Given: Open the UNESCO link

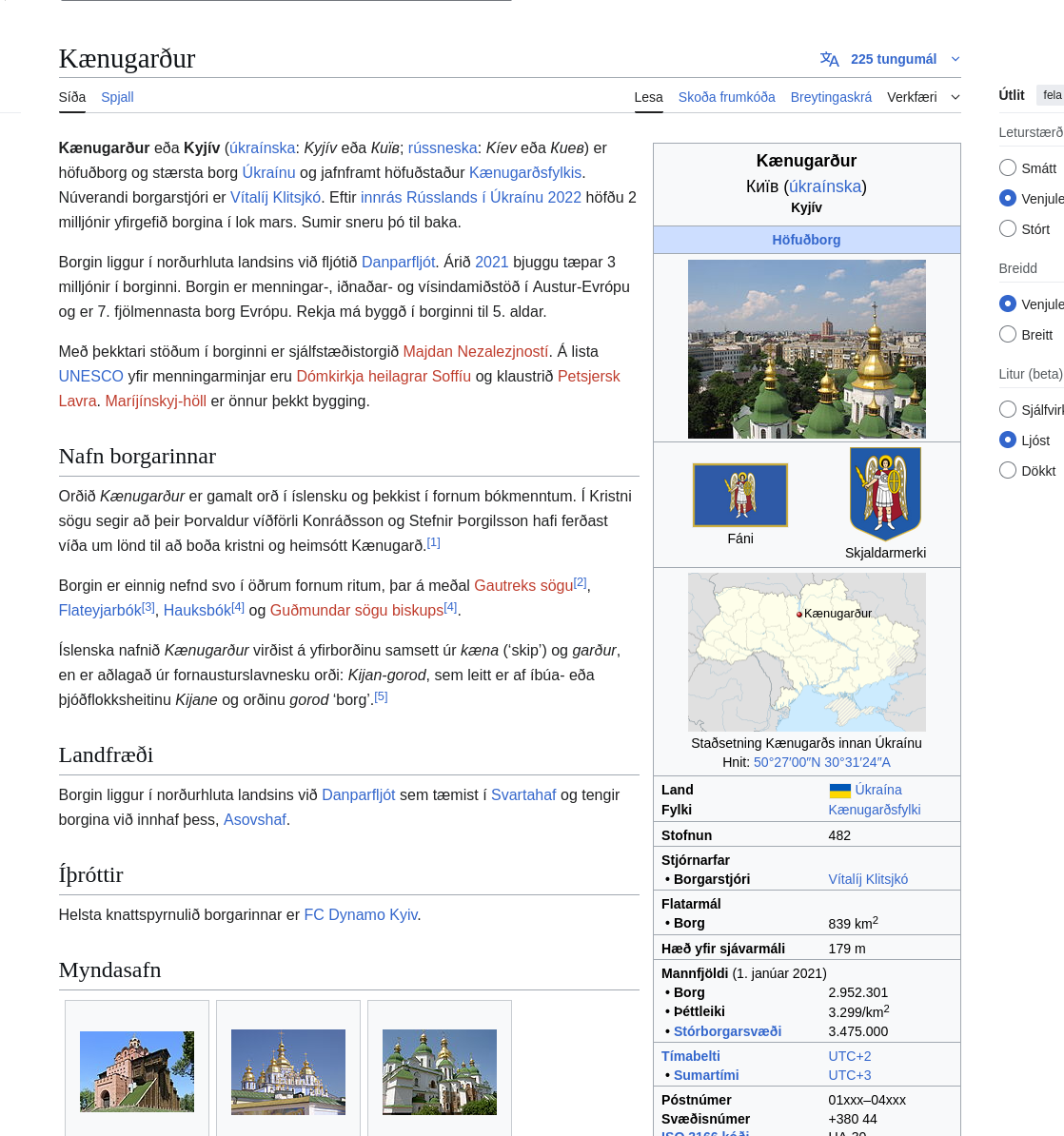Looking at the screenshot, I should coord(91,377).
